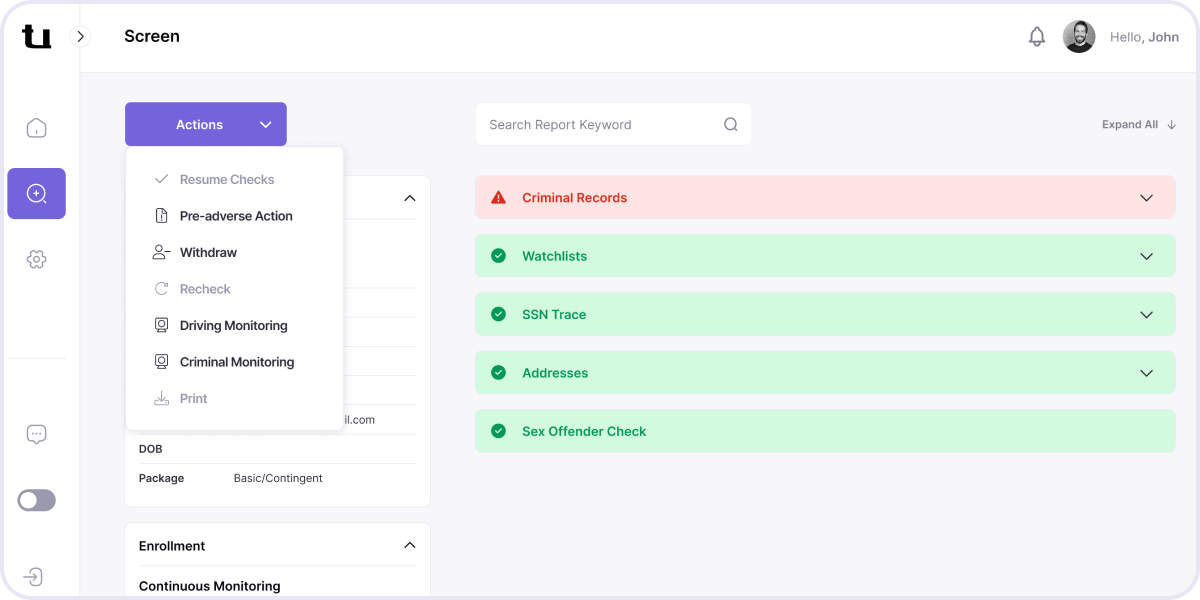Image resolution: width=1200 pixels, height=600 pixels.
Task: Open the Screen search icon in the sidebar
Action: click(36, 193)
